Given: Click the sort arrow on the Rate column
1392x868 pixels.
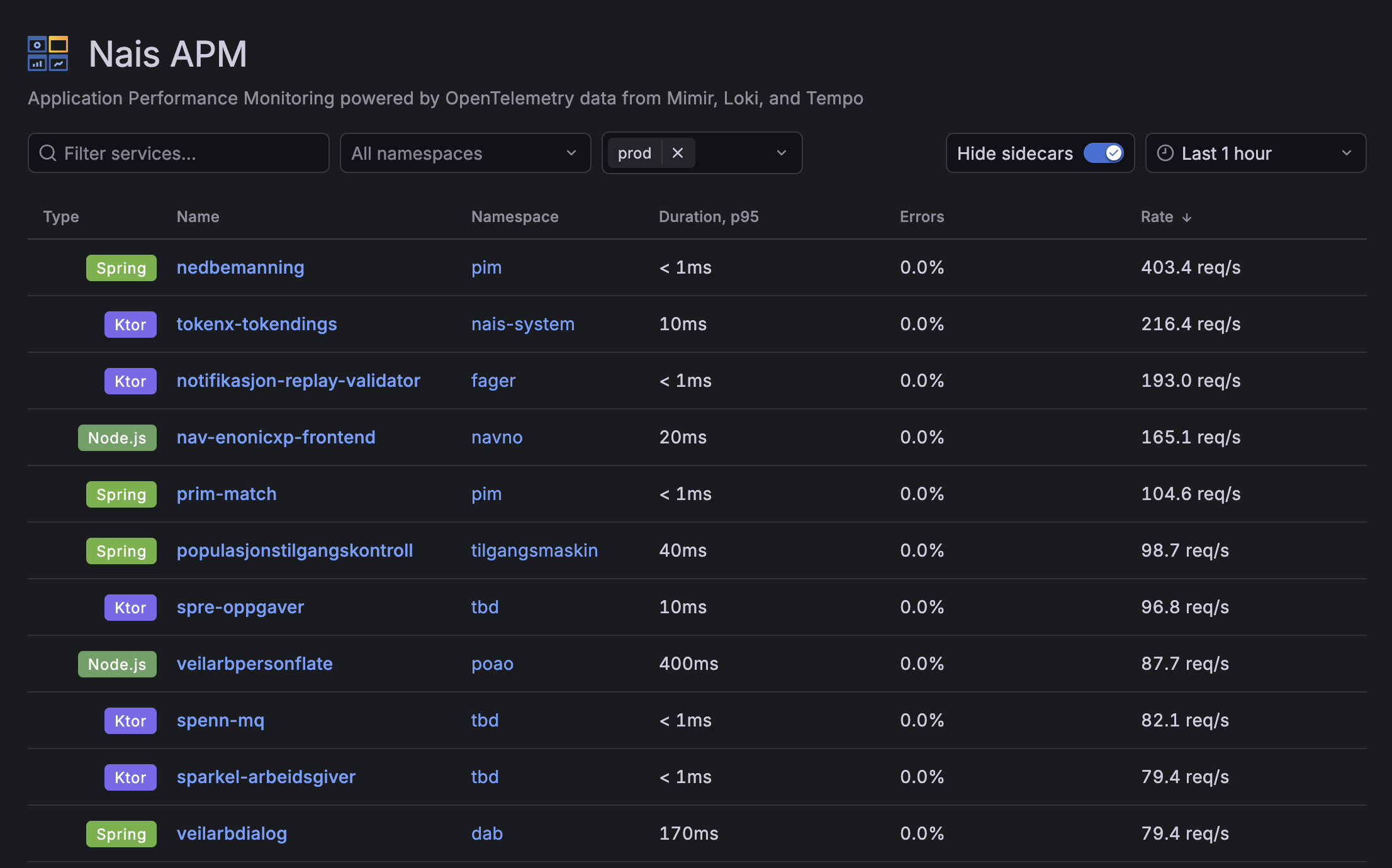Looking at the screenshot, I should click(x=1187, y=217).
